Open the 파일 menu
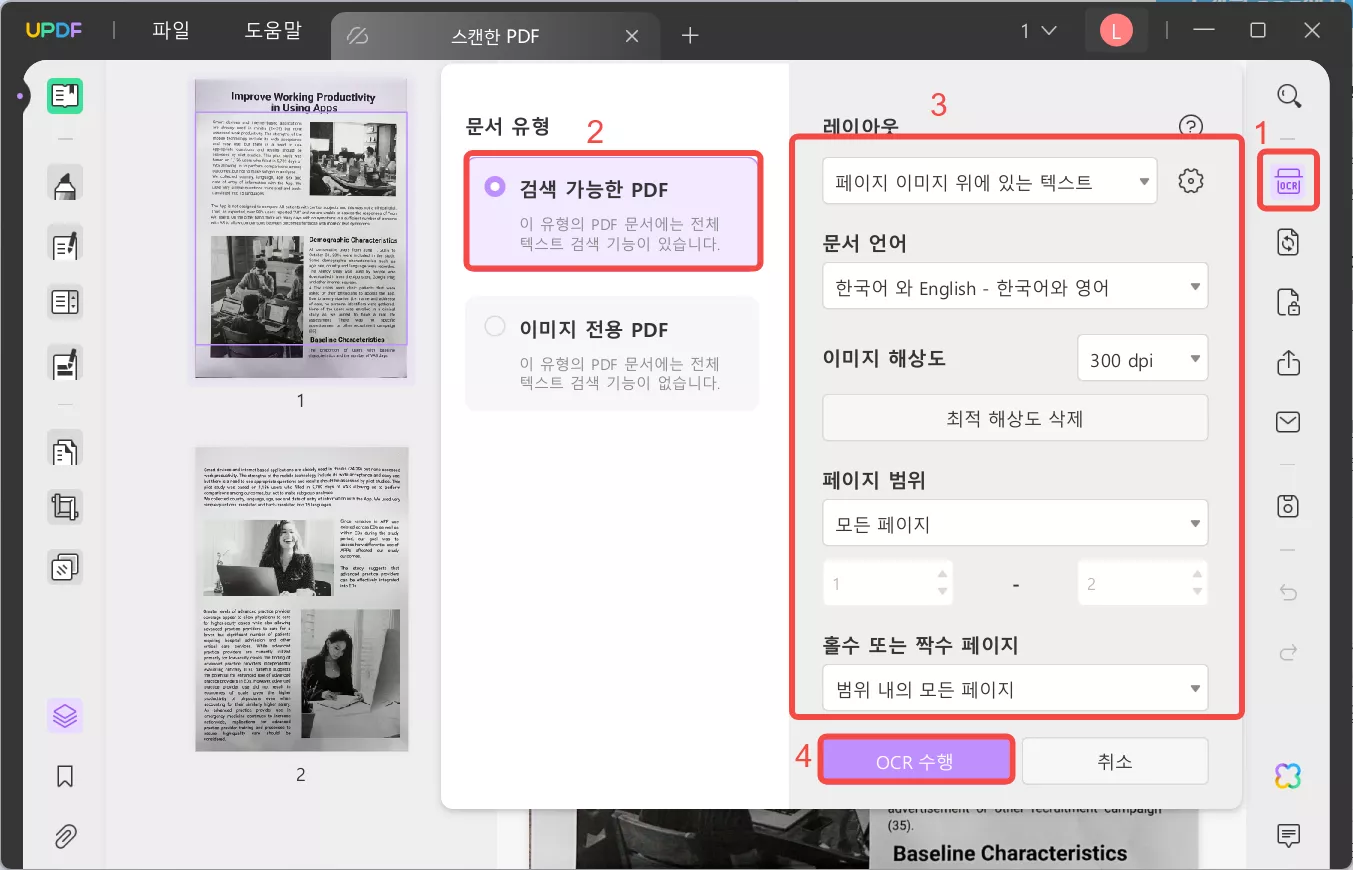Screen dimensions: 1353x870 (169, 30)
